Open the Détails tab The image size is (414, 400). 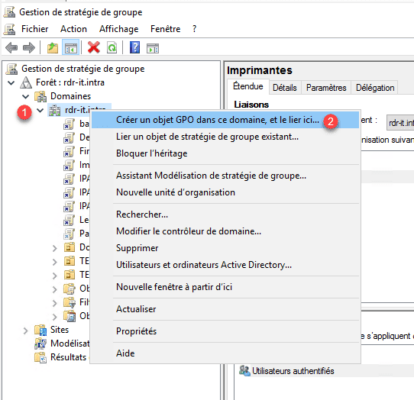pos(285,88)
